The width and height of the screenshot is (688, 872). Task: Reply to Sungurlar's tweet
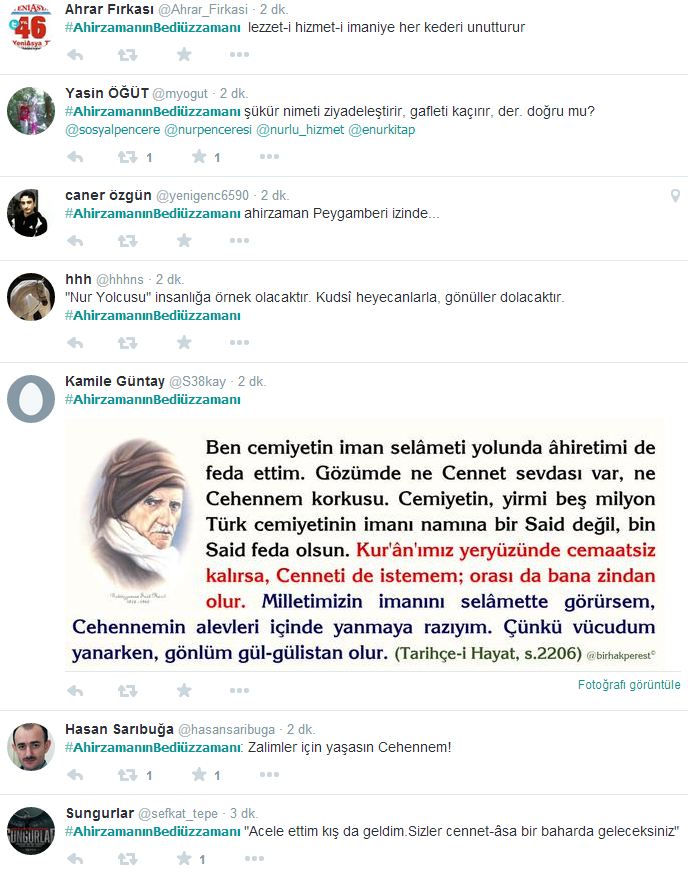pos(75,859)
